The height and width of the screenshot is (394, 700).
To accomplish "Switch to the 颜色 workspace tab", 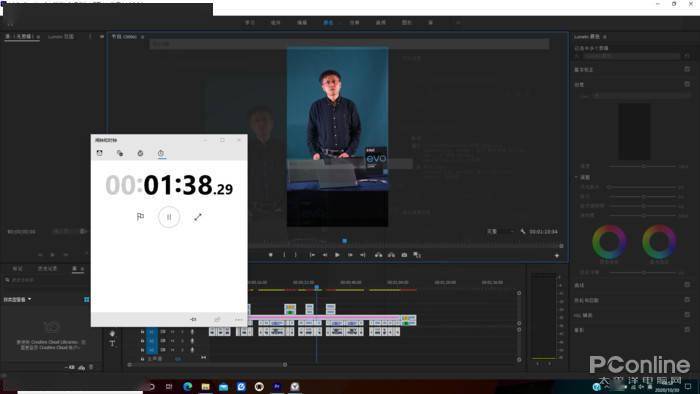I will pos(328,22).
